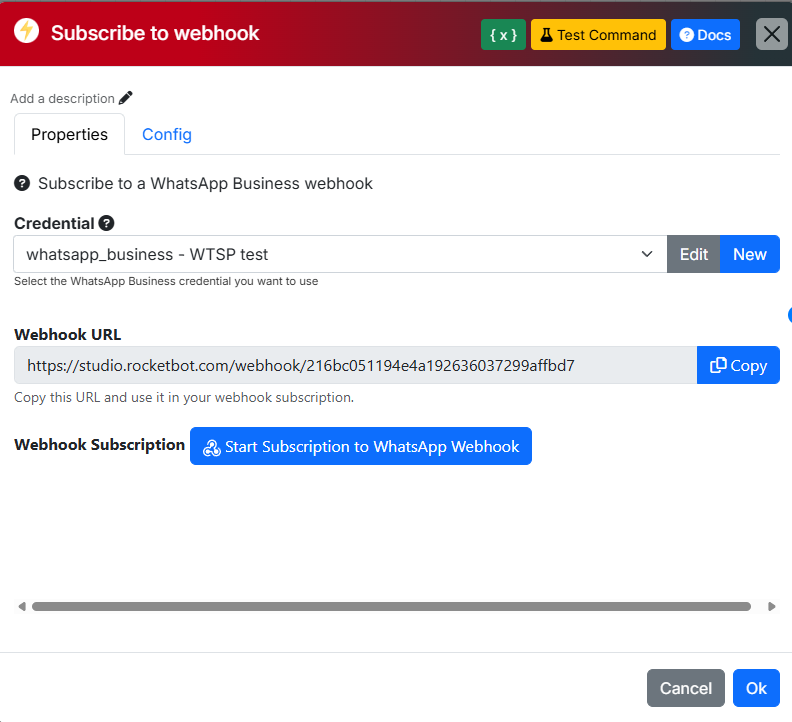Image resolution: width=792 pixels, height=722 pixels.
Task: Cancel the dialog
Action: click(685, 688)
